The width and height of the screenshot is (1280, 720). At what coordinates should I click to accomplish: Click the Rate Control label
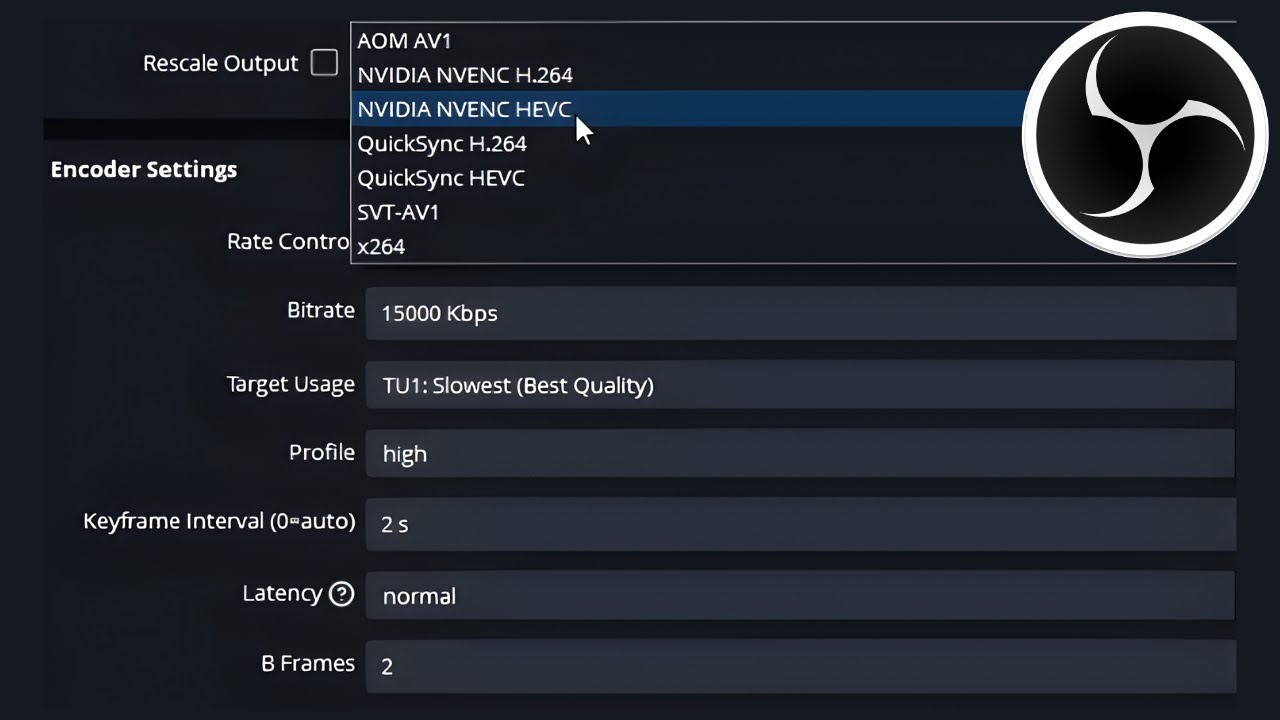click(288, 242)
